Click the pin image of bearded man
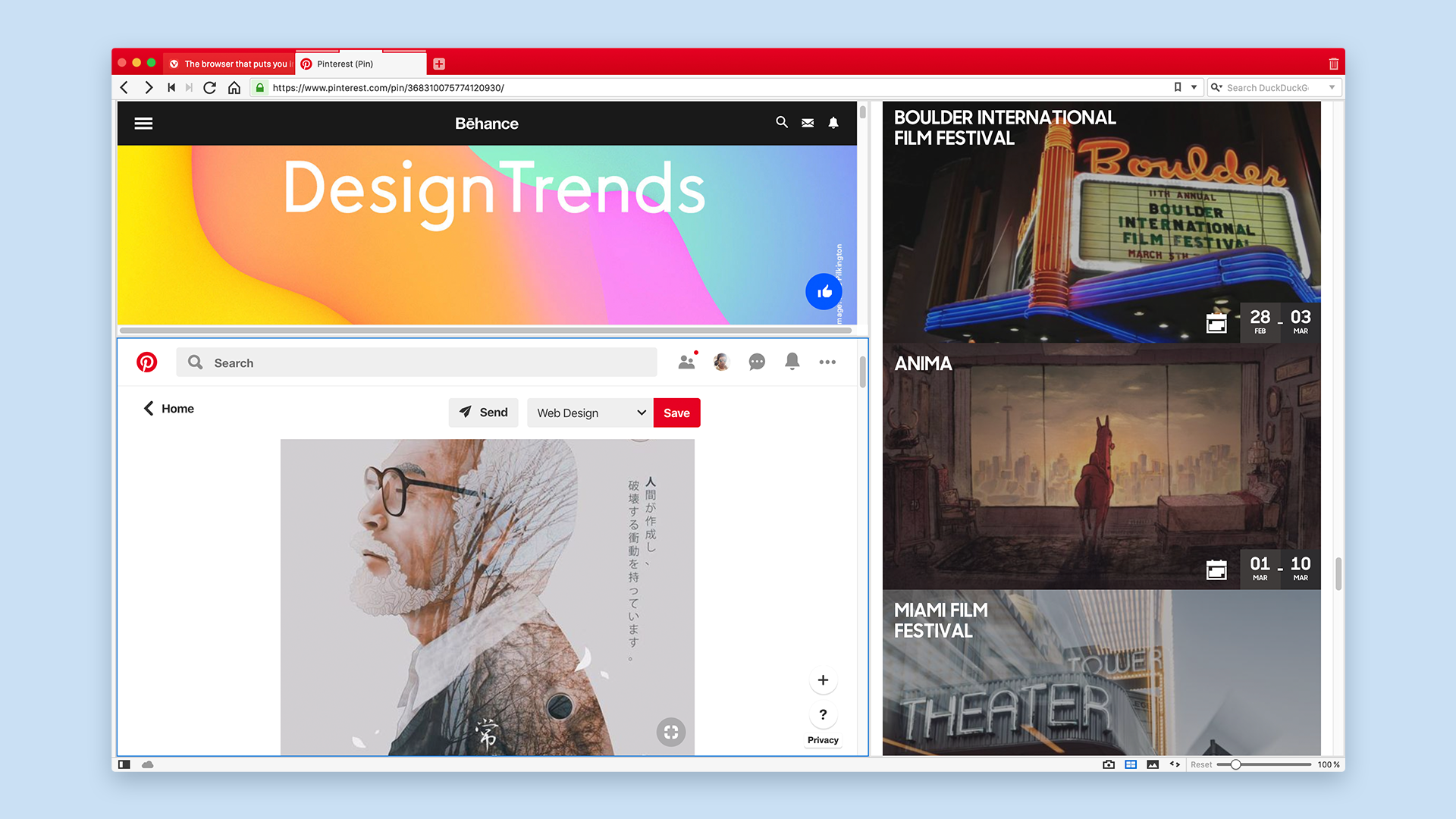Image resolution: width=1456 pixels, height=819 pixels. point(487,598)
